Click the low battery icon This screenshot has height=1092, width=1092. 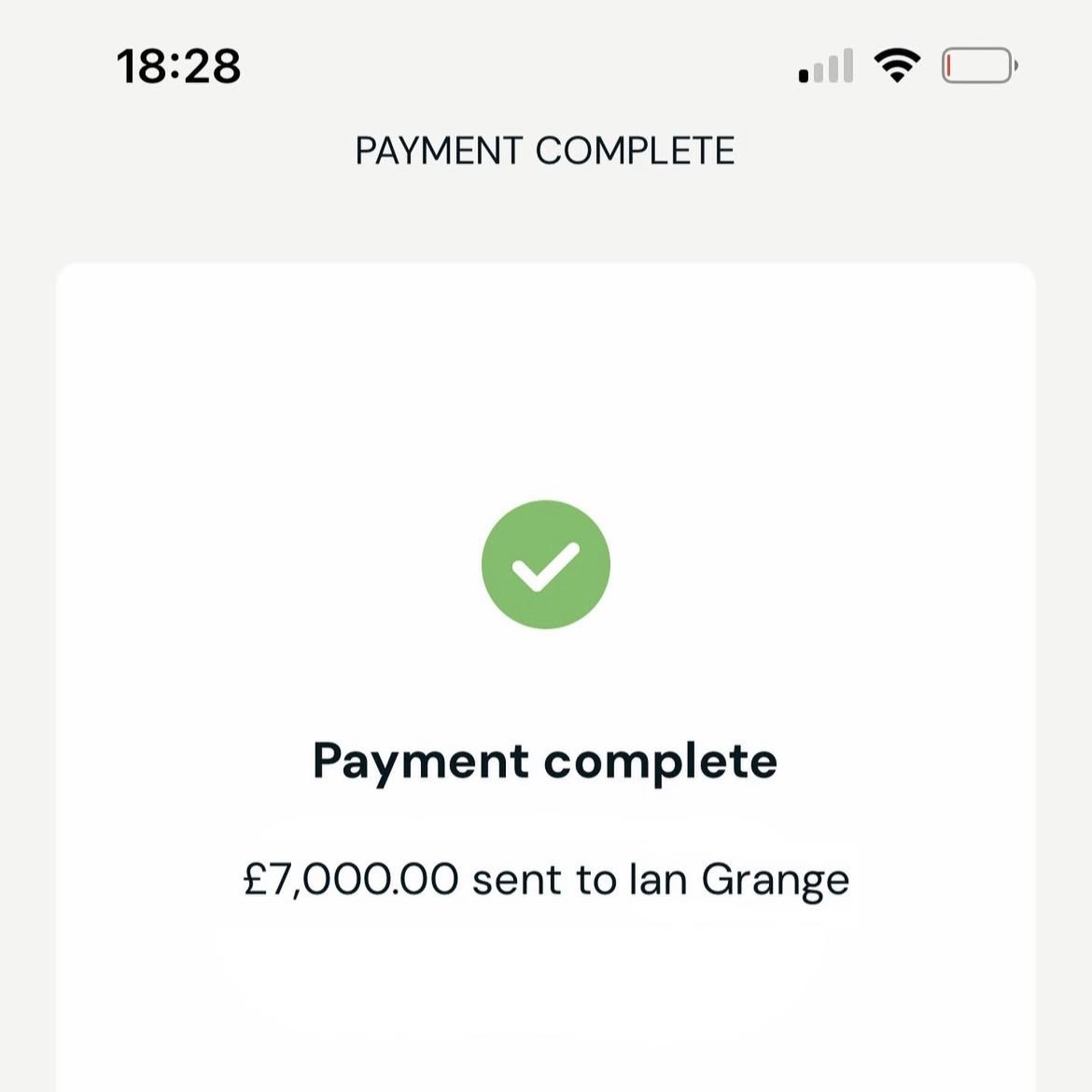978,66
